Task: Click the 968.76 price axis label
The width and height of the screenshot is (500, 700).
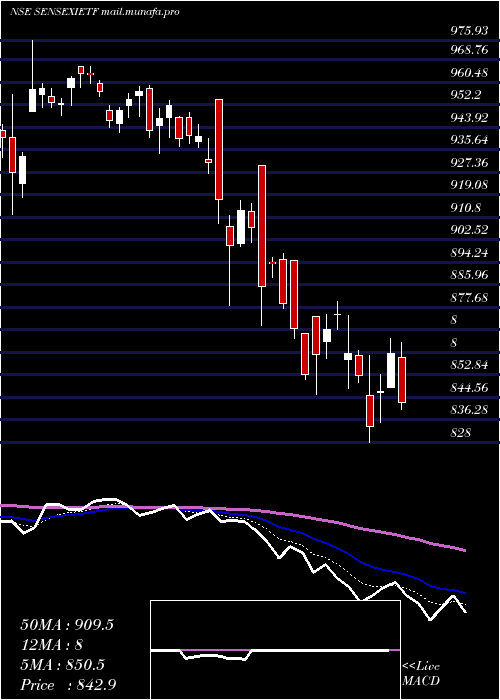Action: click(x=468, y=50)
